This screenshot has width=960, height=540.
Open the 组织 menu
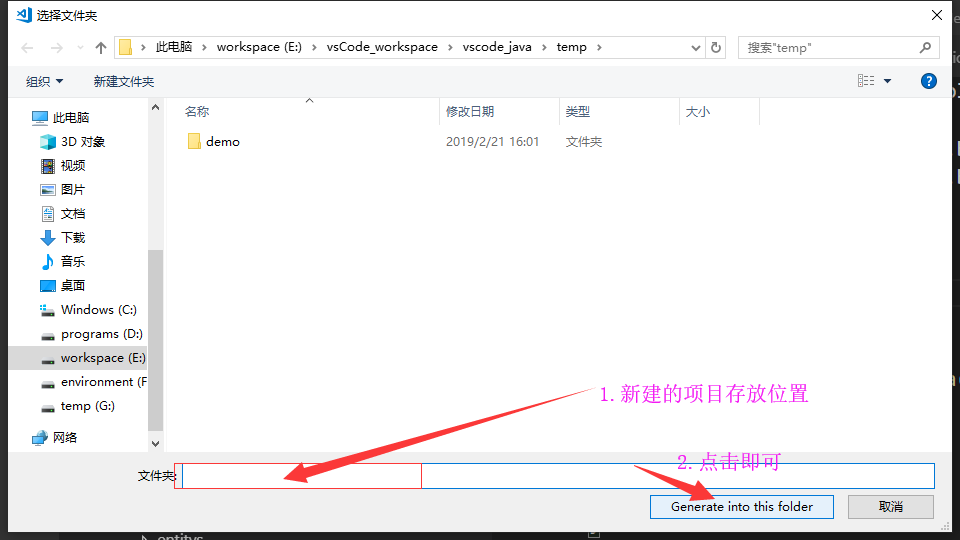coord(44,81)
